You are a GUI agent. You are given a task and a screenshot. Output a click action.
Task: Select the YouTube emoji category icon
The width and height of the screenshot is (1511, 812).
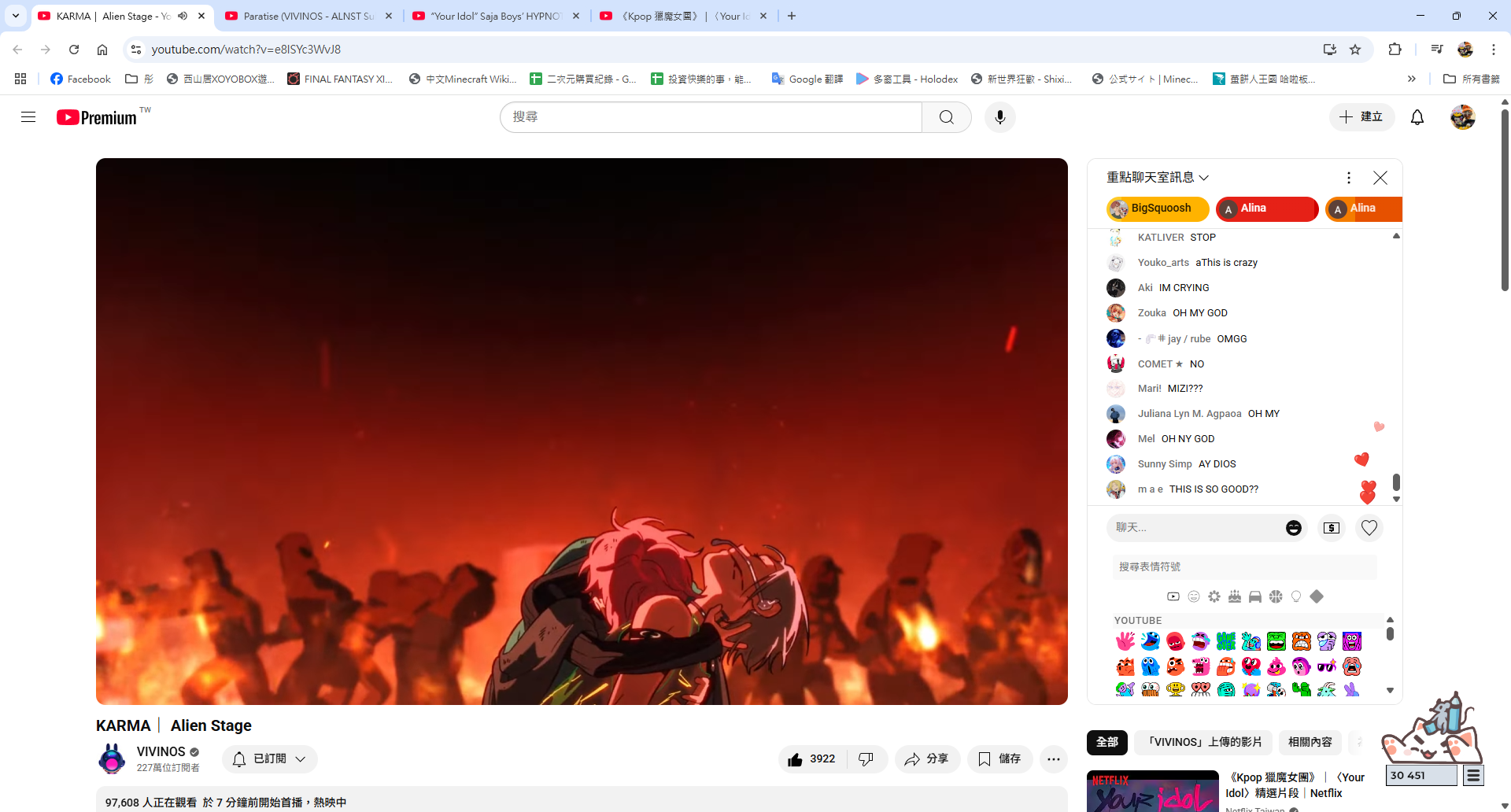pyautogui.click(x=1173, y=596)
